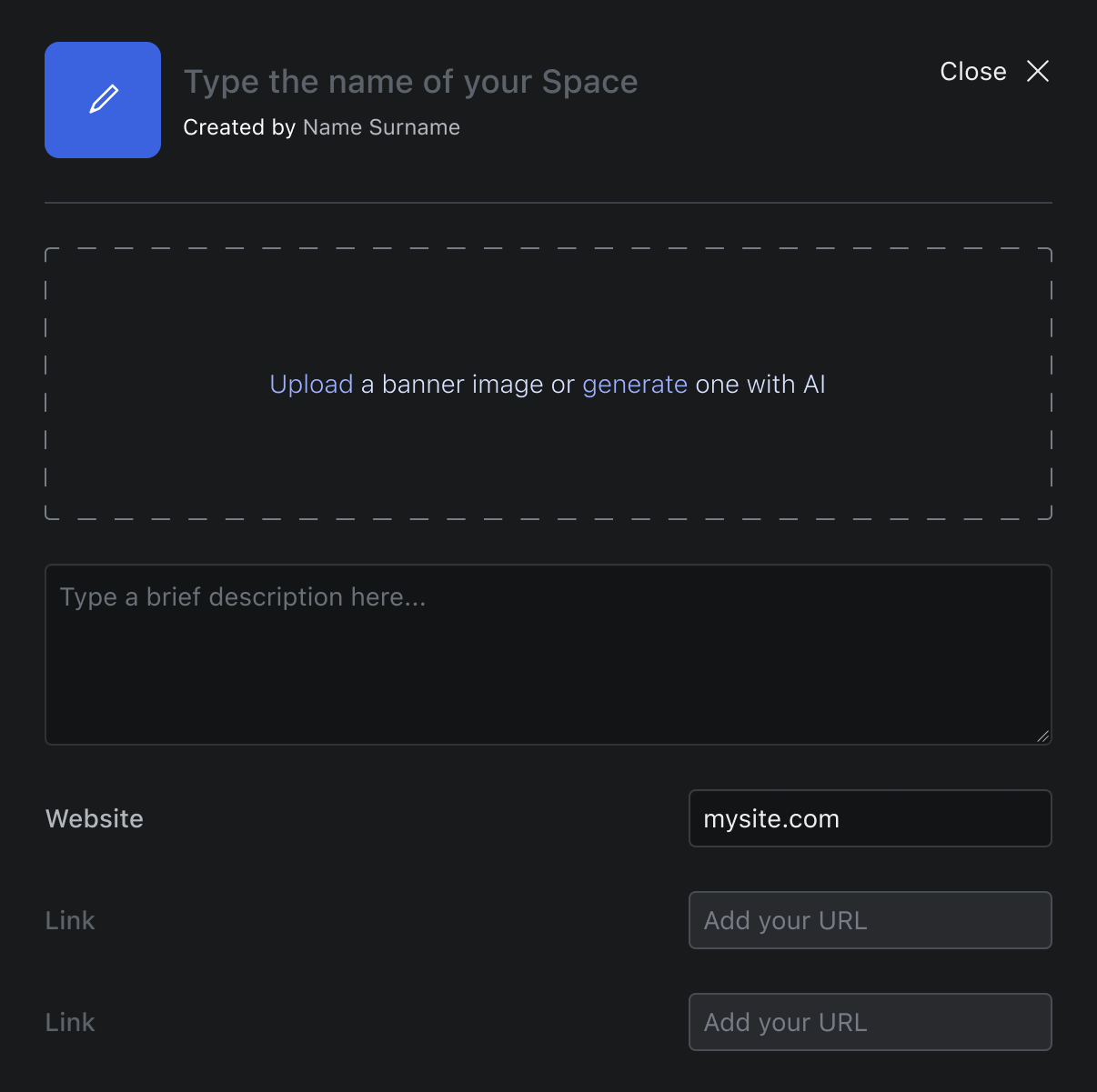Click the Website label

(x=95, y=818)
